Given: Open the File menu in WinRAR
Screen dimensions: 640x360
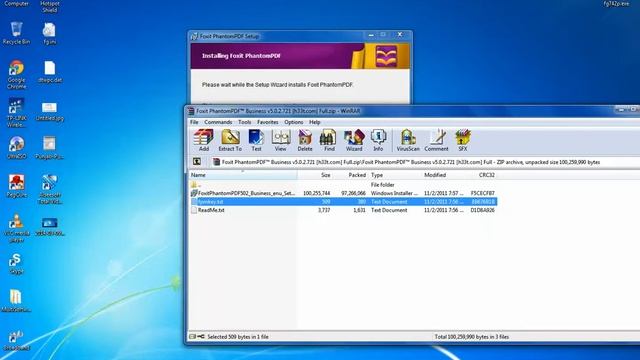Looking at the screenshot, I should 194,122.
